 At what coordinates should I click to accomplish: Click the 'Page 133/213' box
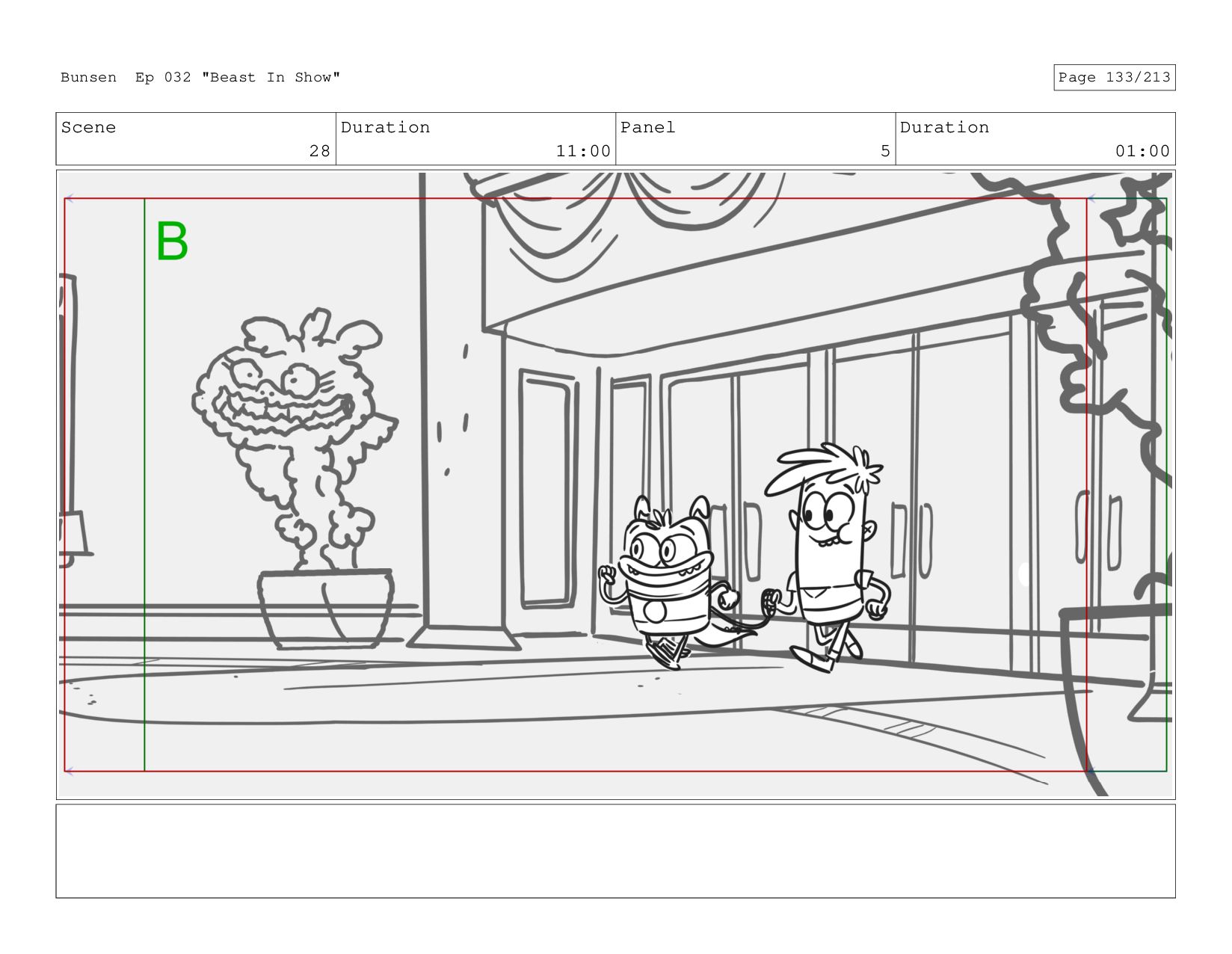pos(1114,78)
